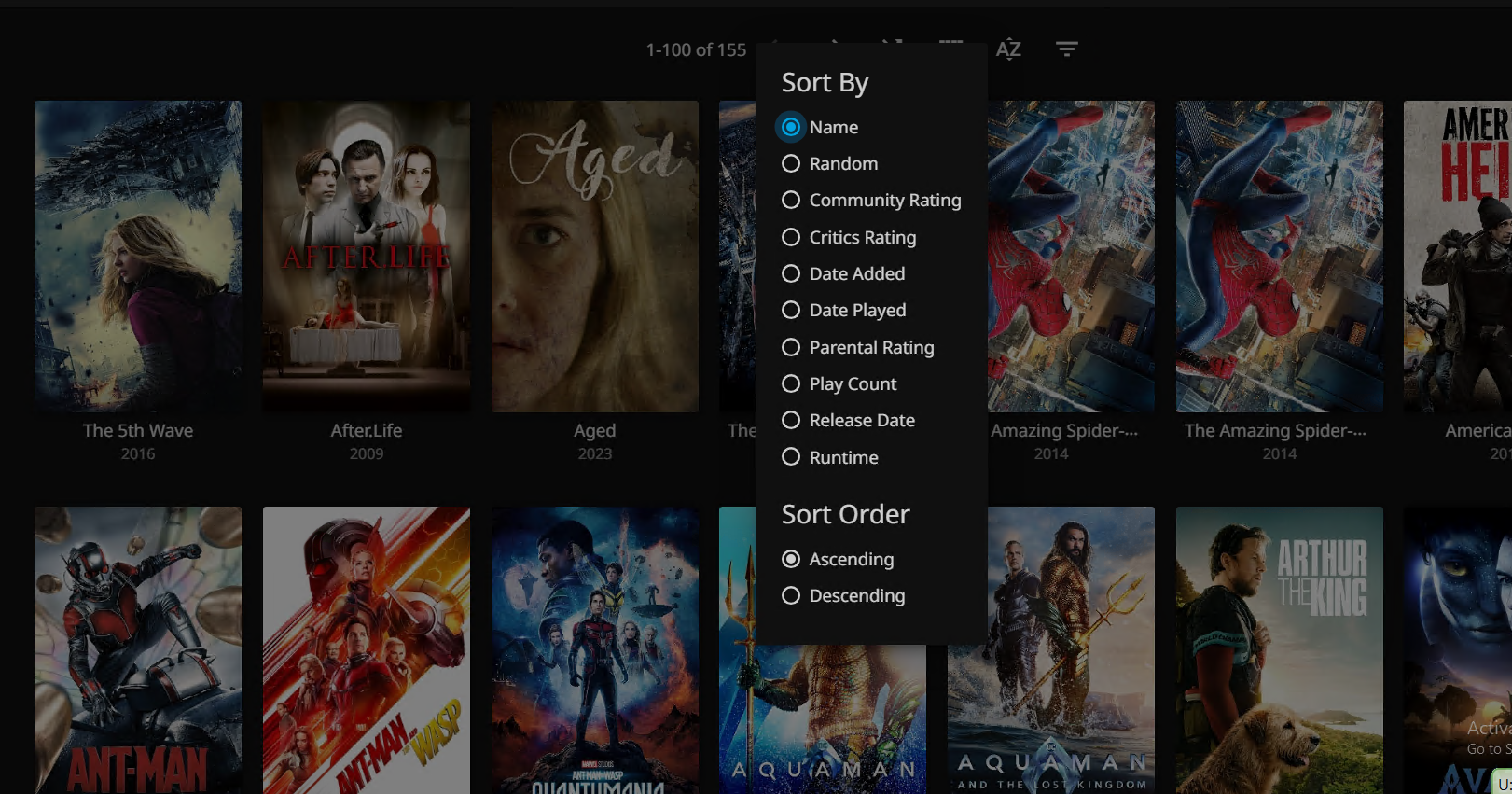Select the Release Date radio button

point(791,421)
